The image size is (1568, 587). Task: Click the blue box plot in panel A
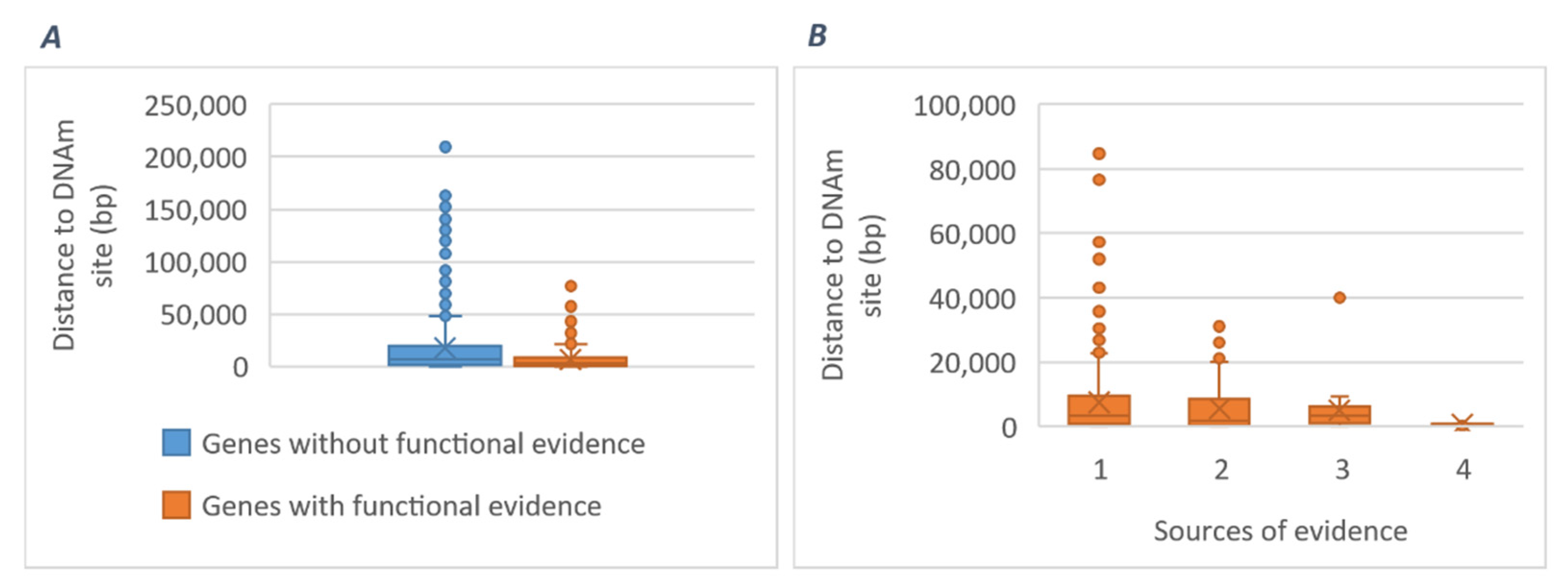pyautogui.click(x=445, y=355)
